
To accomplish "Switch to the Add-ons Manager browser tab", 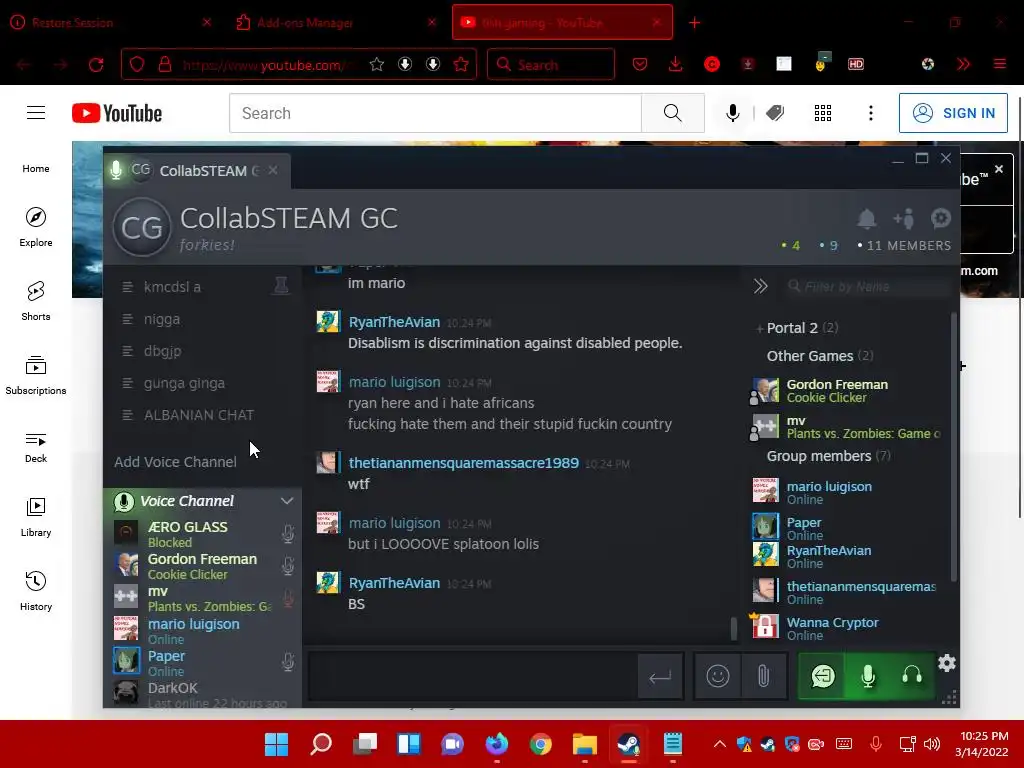I will 336,23.
